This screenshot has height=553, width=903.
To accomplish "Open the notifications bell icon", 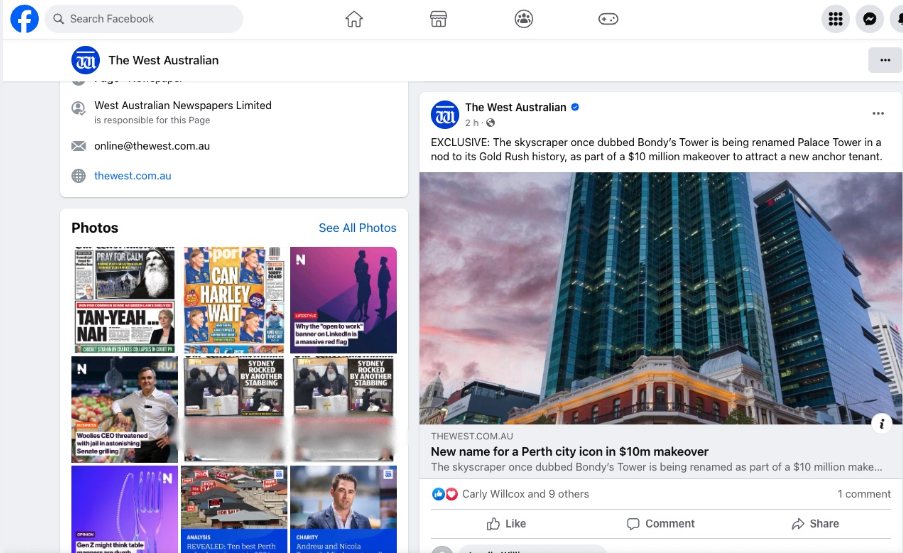I will (898, 19).
